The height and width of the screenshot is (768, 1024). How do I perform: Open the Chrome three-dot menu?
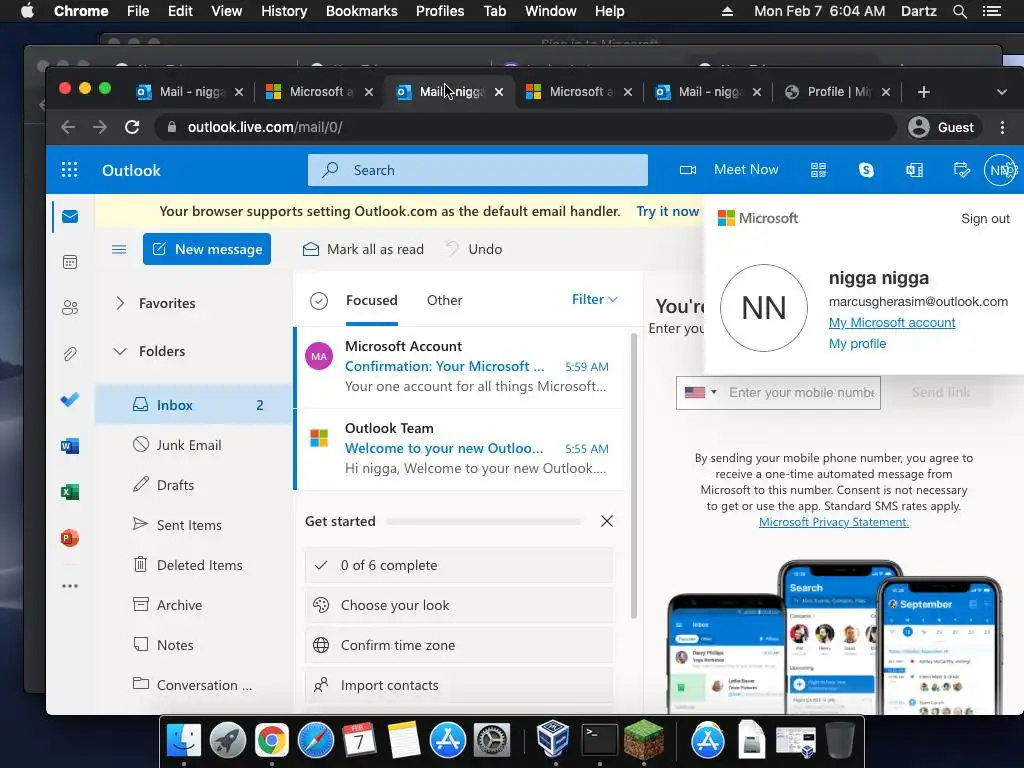1002,127
